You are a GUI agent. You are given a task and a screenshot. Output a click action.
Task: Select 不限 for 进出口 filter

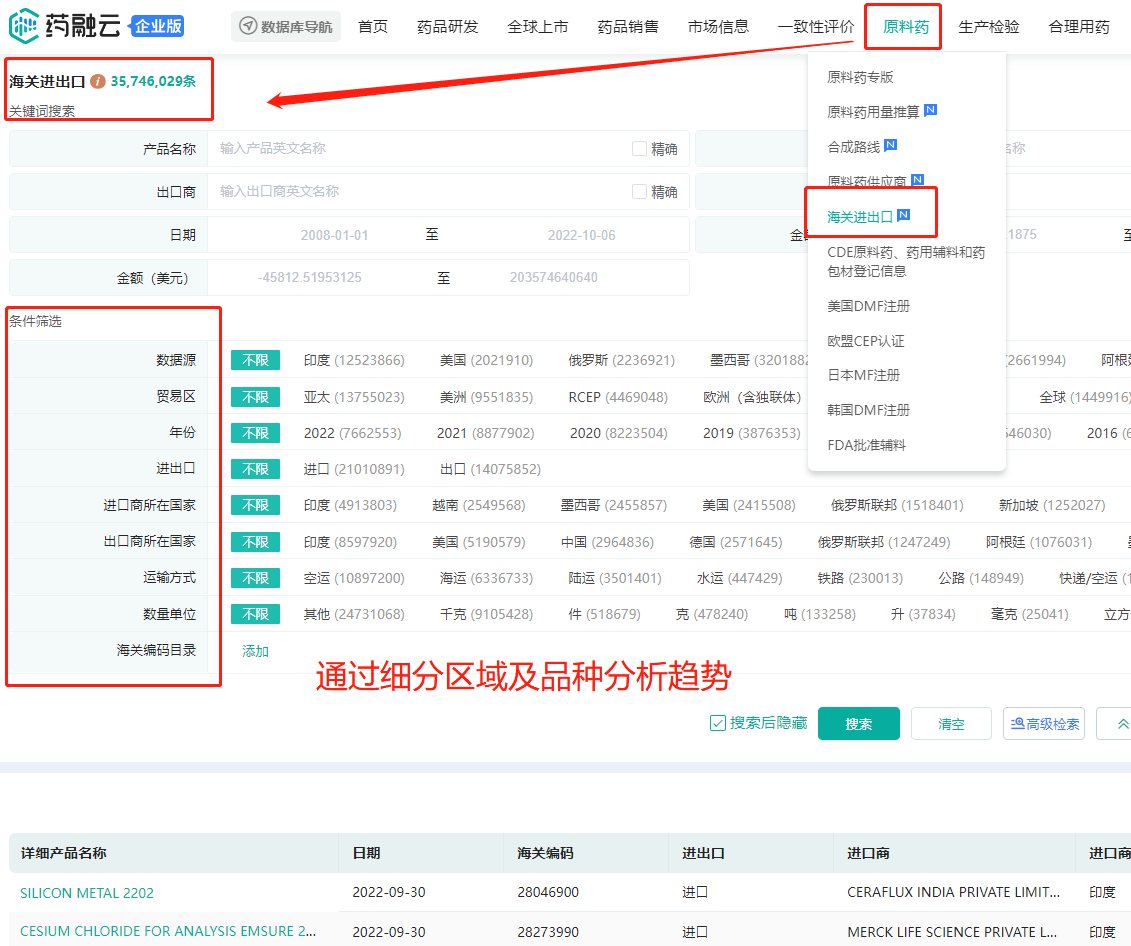coord(255,469)
